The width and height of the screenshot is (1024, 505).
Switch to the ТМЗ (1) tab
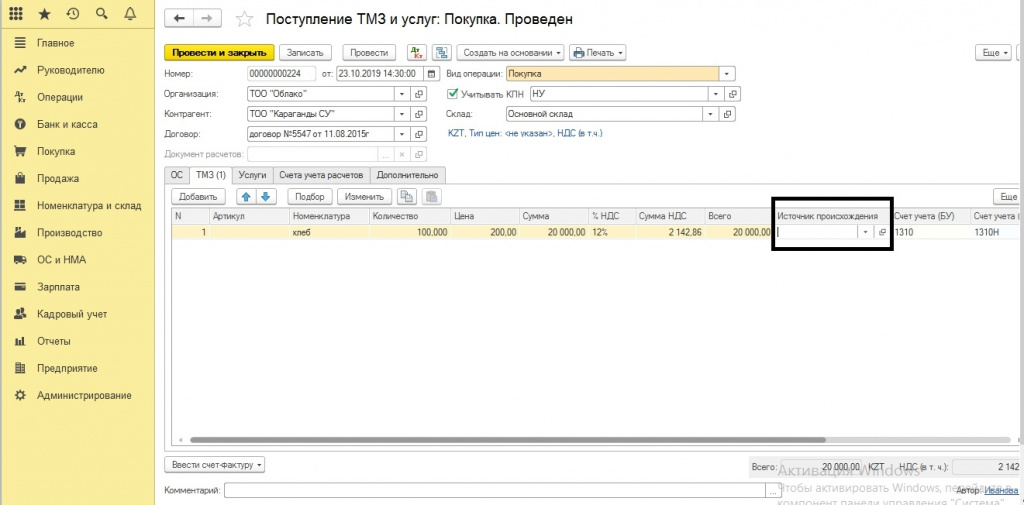tap(211, 175)
